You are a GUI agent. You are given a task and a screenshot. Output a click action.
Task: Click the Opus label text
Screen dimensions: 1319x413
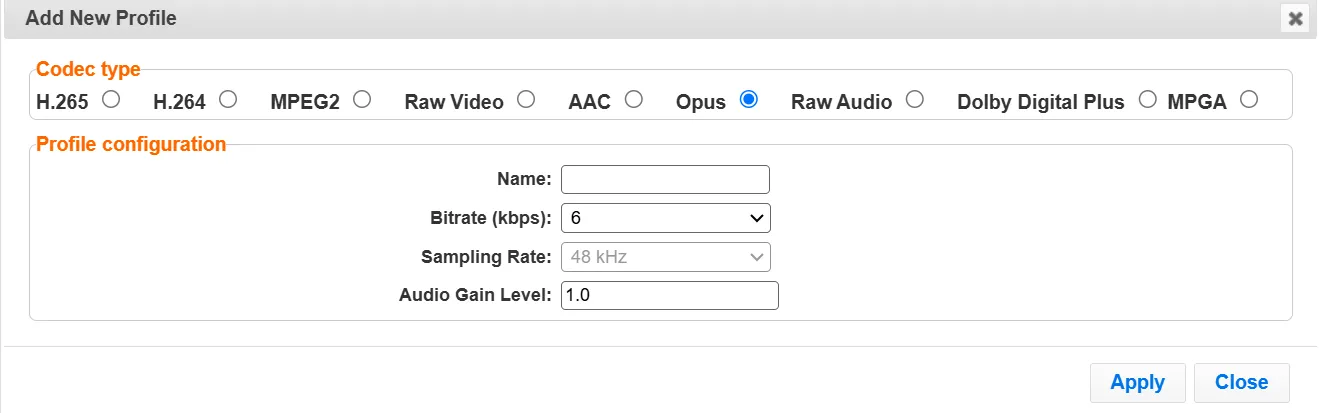tap(701, 102)
